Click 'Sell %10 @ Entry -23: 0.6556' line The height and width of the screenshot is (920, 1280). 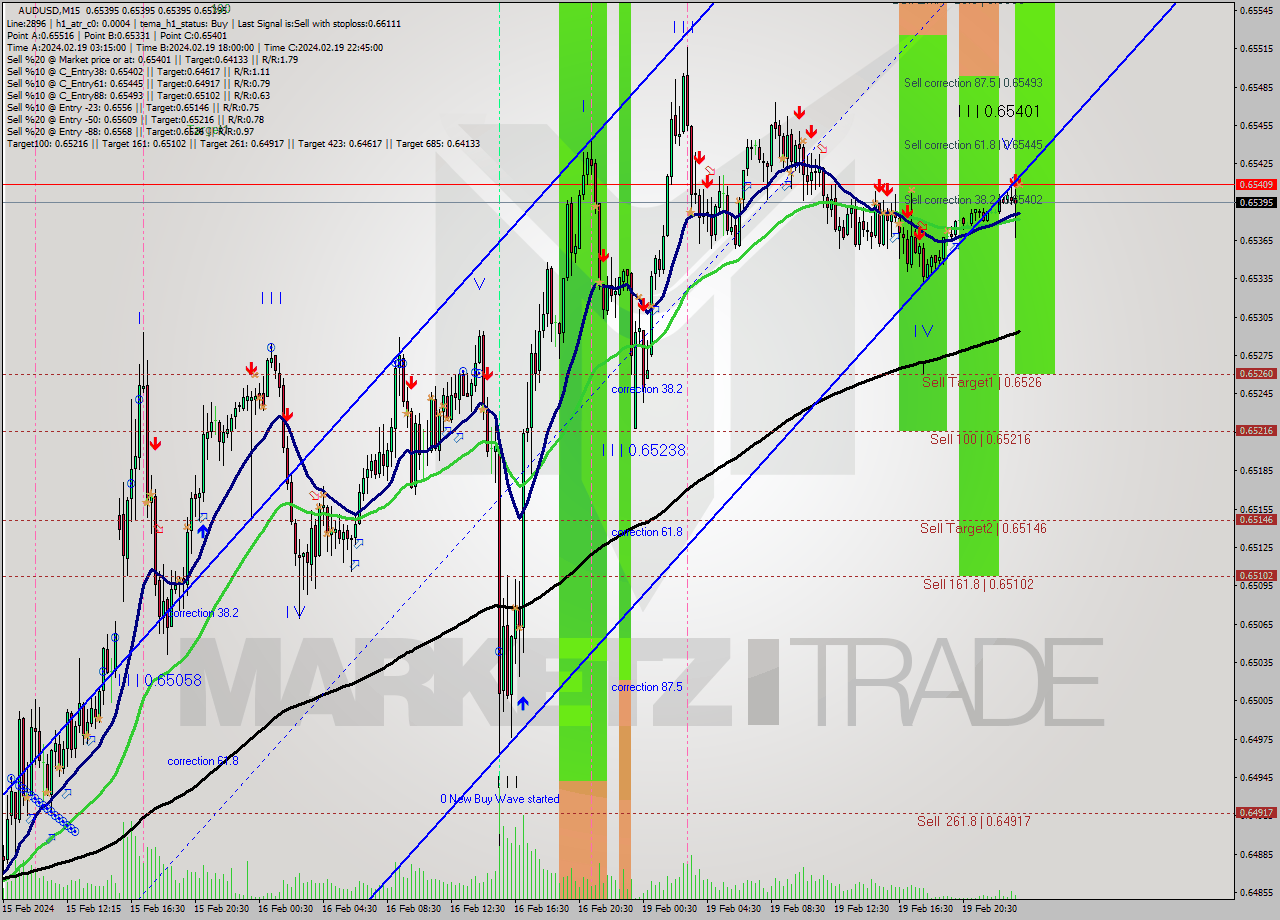(133, 107)
